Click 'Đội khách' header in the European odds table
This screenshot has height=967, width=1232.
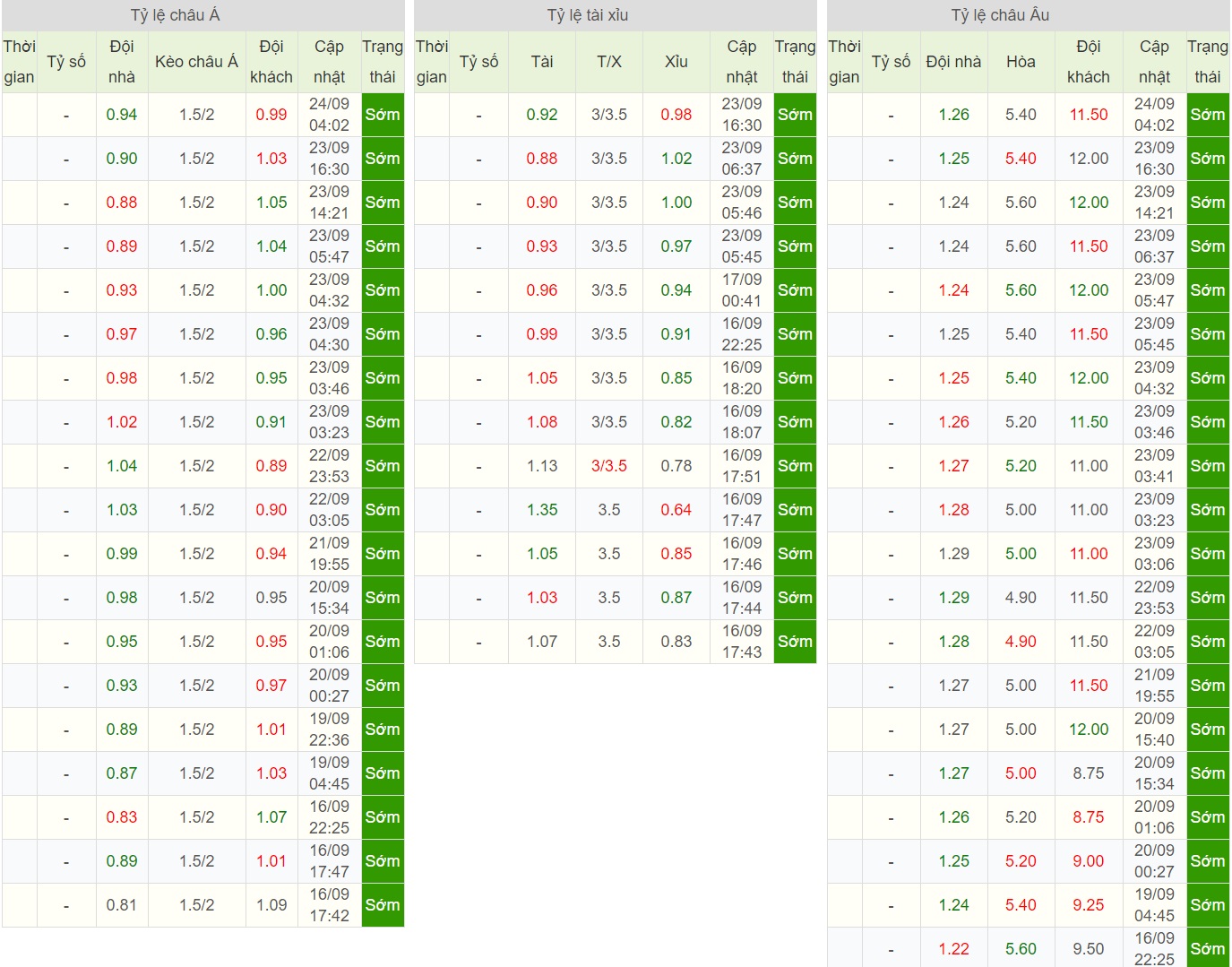1089,62
